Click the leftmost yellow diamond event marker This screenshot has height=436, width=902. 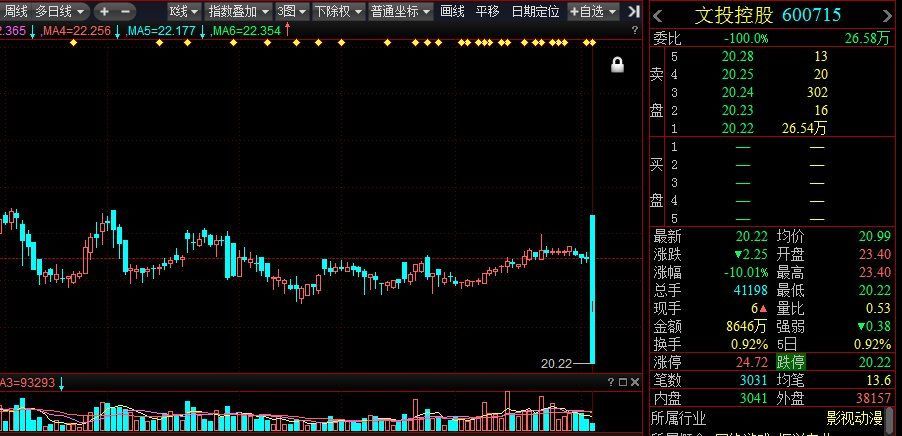click(x=73, y=43)
